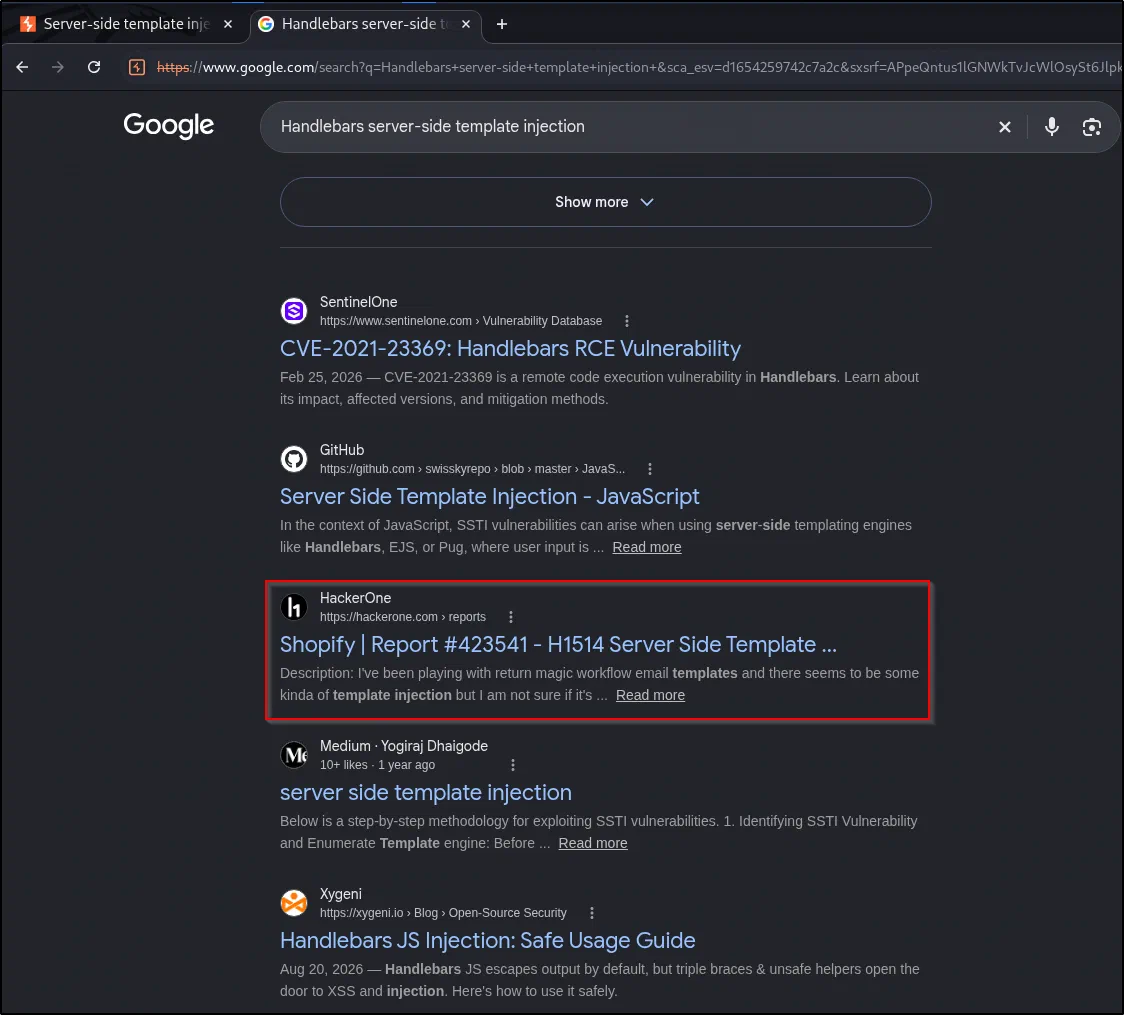The width and height of the screenshot is (1124, 1015).
Task: Click the sentinelone.com Vulnerability Database breadcrumb
Action: pos(461,321)
